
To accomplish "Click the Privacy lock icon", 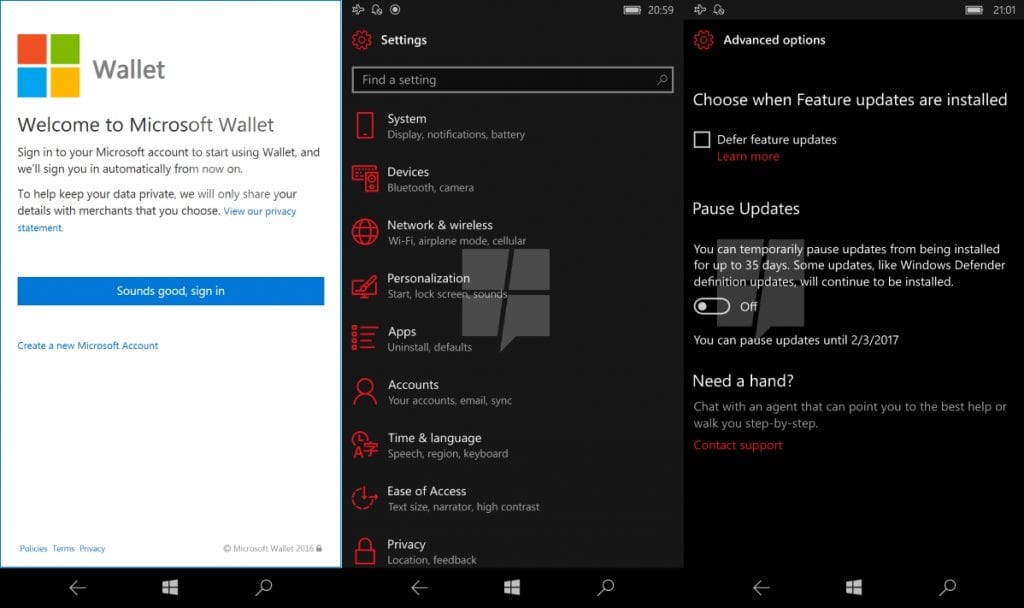I will tap(365, 551).
